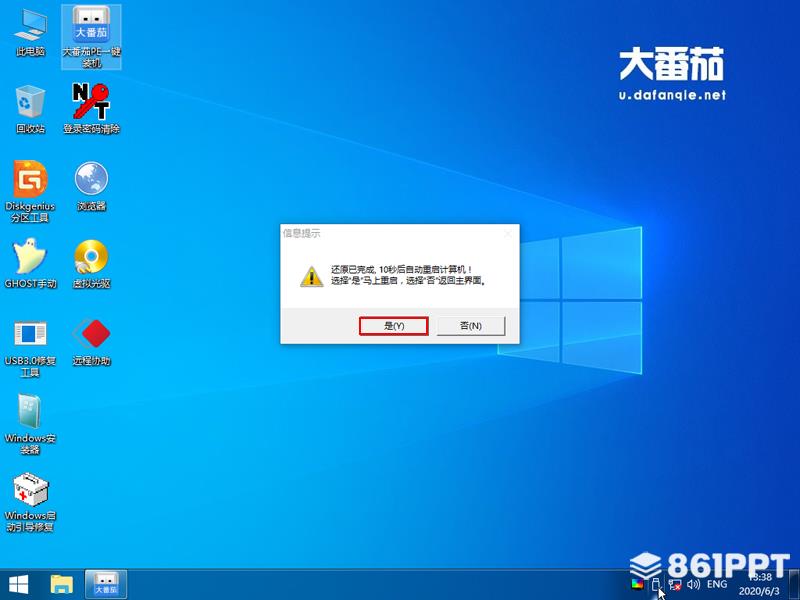This screenshot has width=800, height=600.
Task: Open Diskgenius 分区工具 icon
Action: (x=30, y=192)
